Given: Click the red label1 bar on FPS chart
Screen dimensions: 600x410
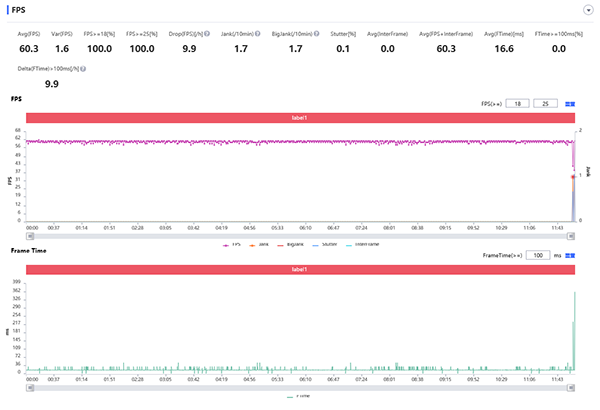Looking at the screenshot, I should coord(300,118).
